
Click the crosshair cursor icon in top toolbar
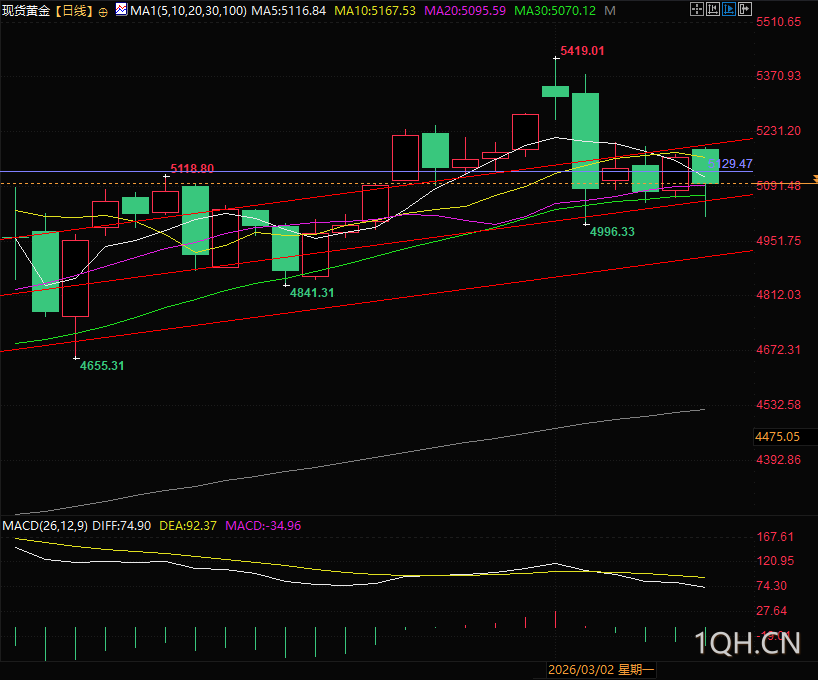pos(696,9)
